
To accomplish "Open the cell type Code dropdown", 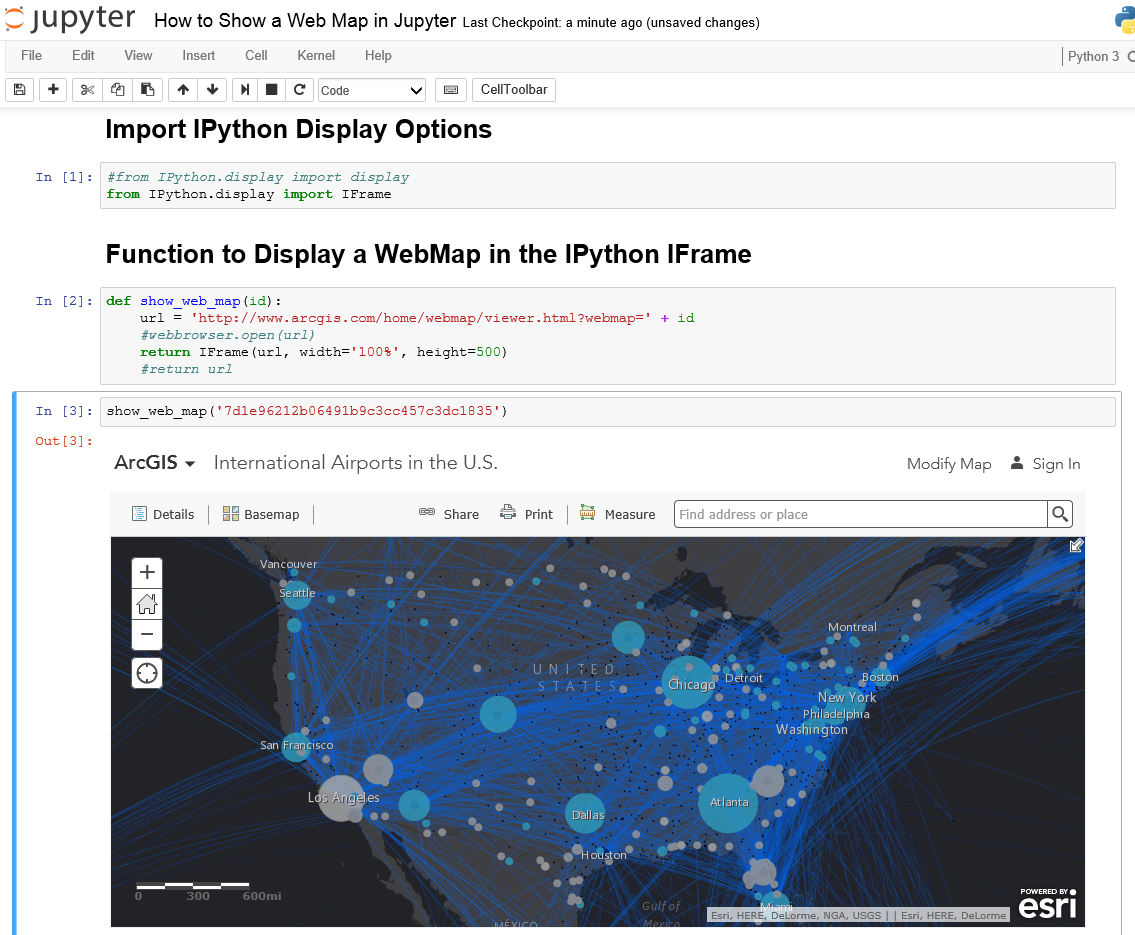I will tap(371, 90).
